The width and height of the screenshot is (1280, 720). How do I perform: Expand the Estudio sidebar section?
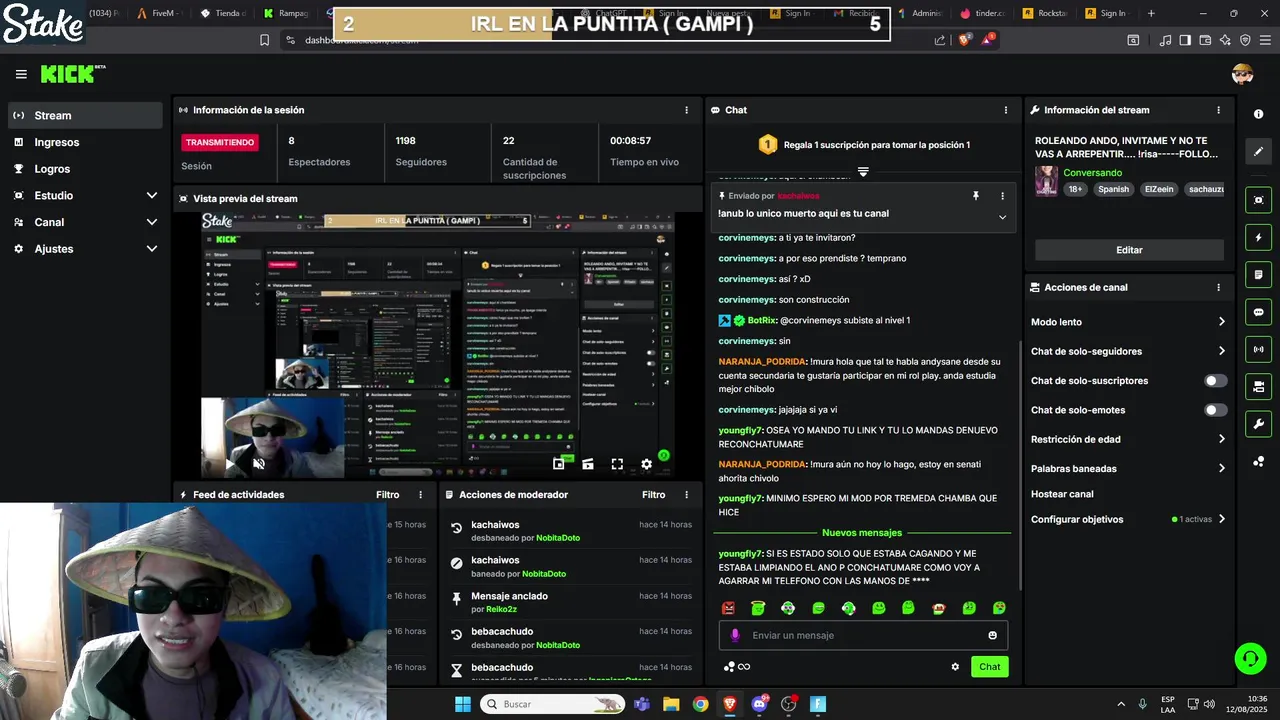[85, 195]
